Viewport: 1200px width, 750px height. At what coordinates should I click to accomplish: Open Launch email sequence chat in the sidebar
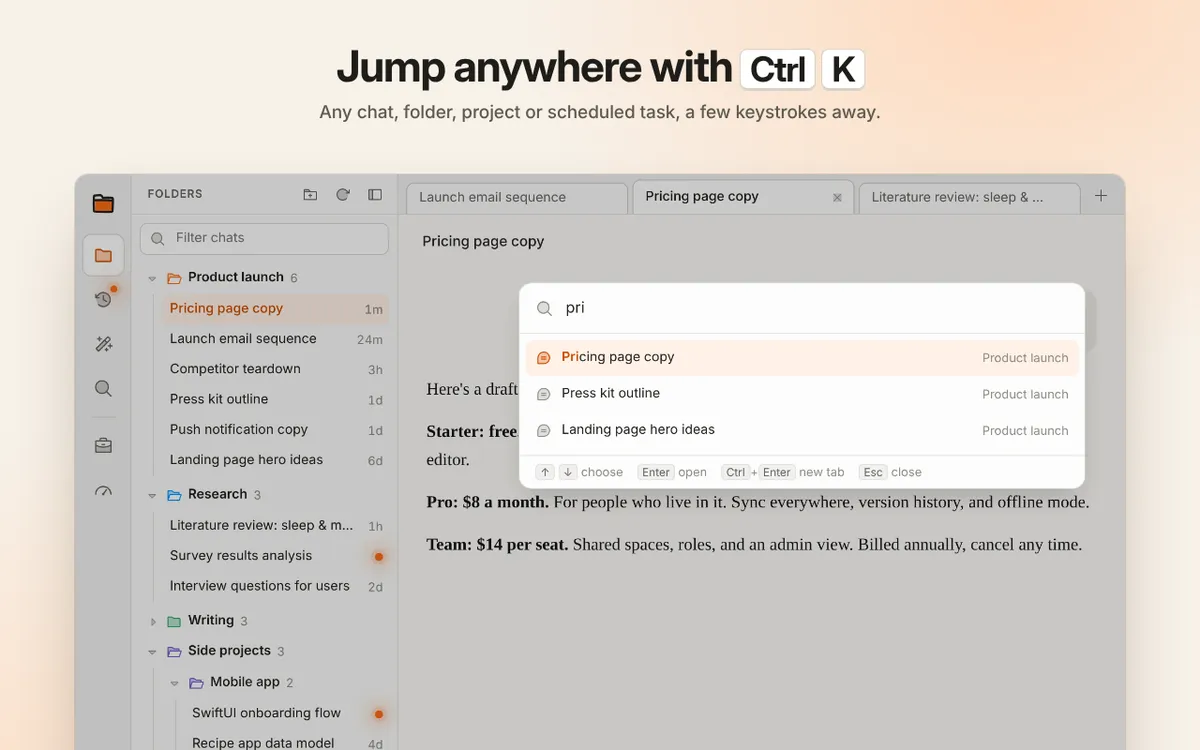275,339
